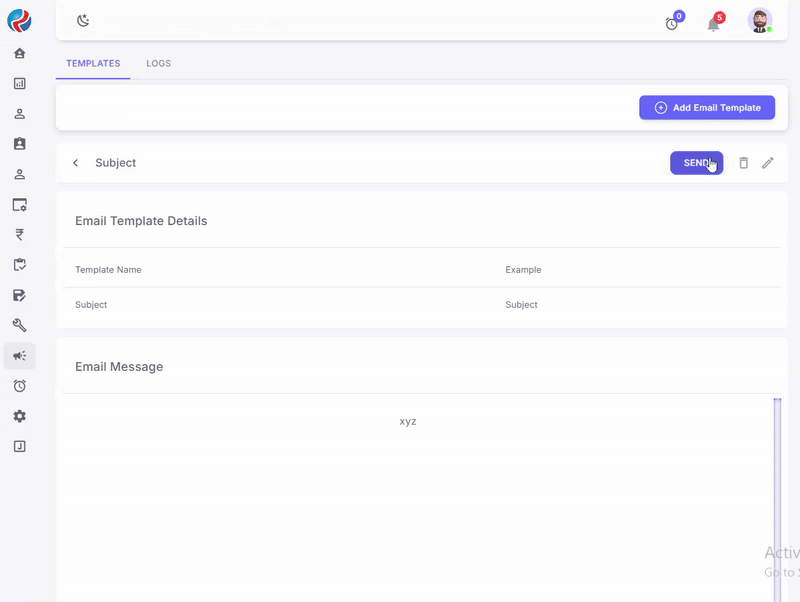Open the settings gear in sidebar
Image resolution: width=800 pixels, height=602 pixels.
[x=19, y=416]
